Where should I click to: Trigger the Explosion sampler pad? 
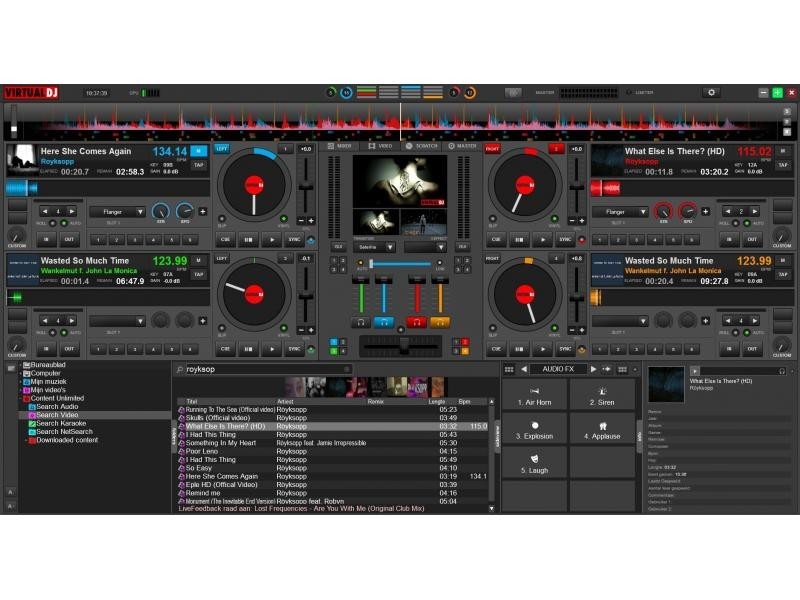(535, 430)
